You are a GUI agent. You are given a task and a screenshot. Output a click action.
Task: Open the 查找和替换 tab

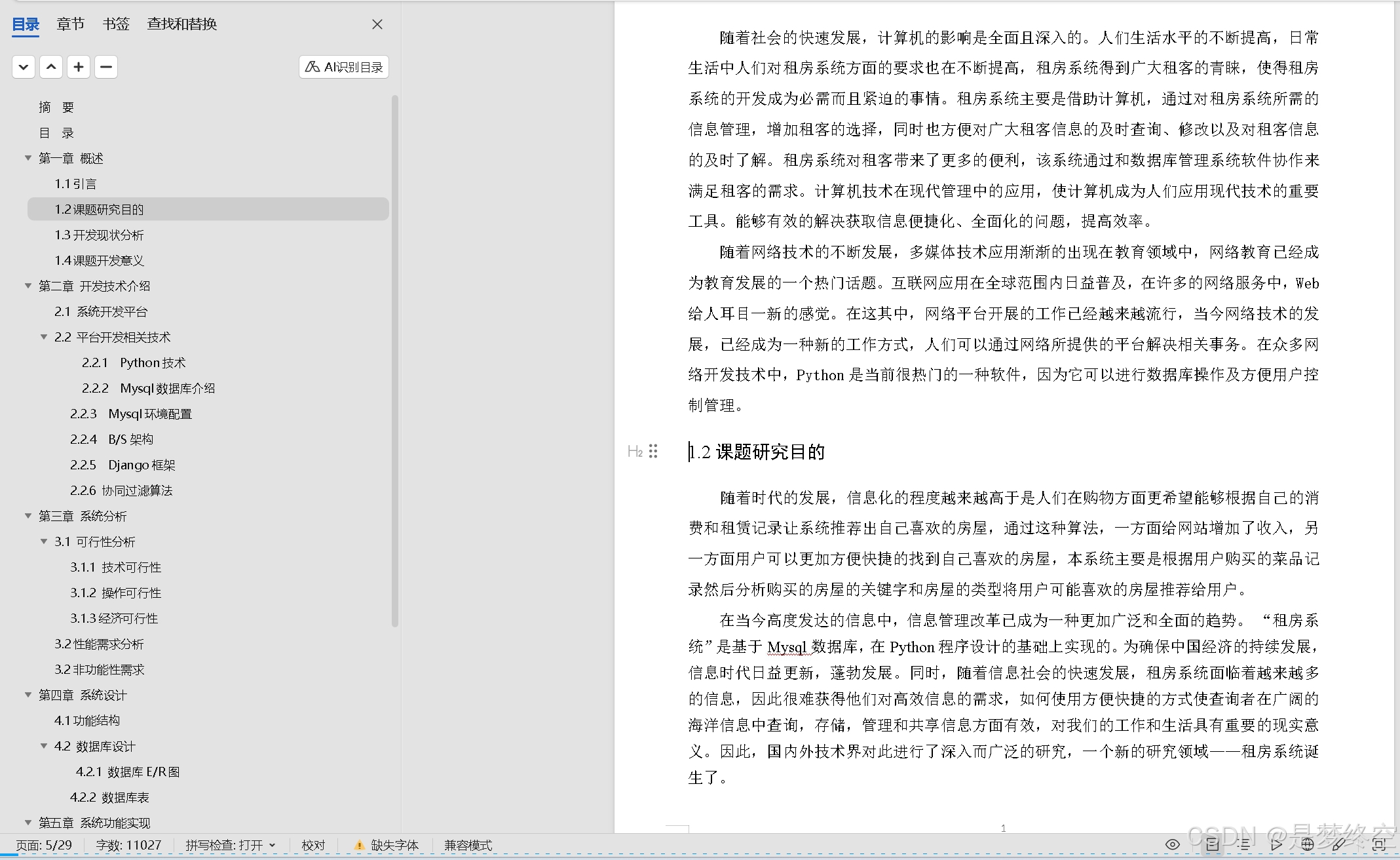click(x=182, y=24)
